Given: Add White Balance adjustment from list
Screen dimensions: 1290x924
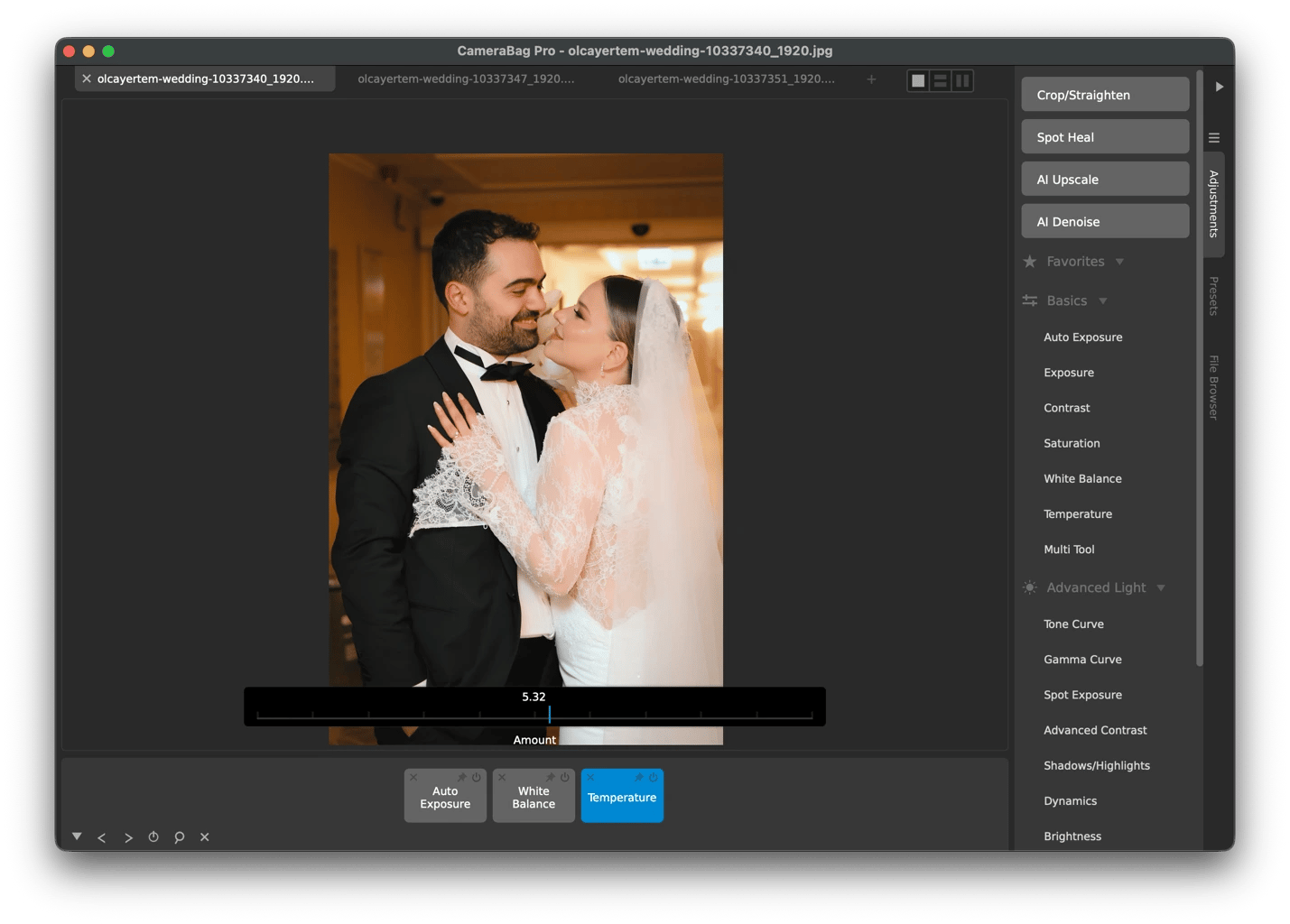Looking at the screenshot, I should (x=1082, y=479).
